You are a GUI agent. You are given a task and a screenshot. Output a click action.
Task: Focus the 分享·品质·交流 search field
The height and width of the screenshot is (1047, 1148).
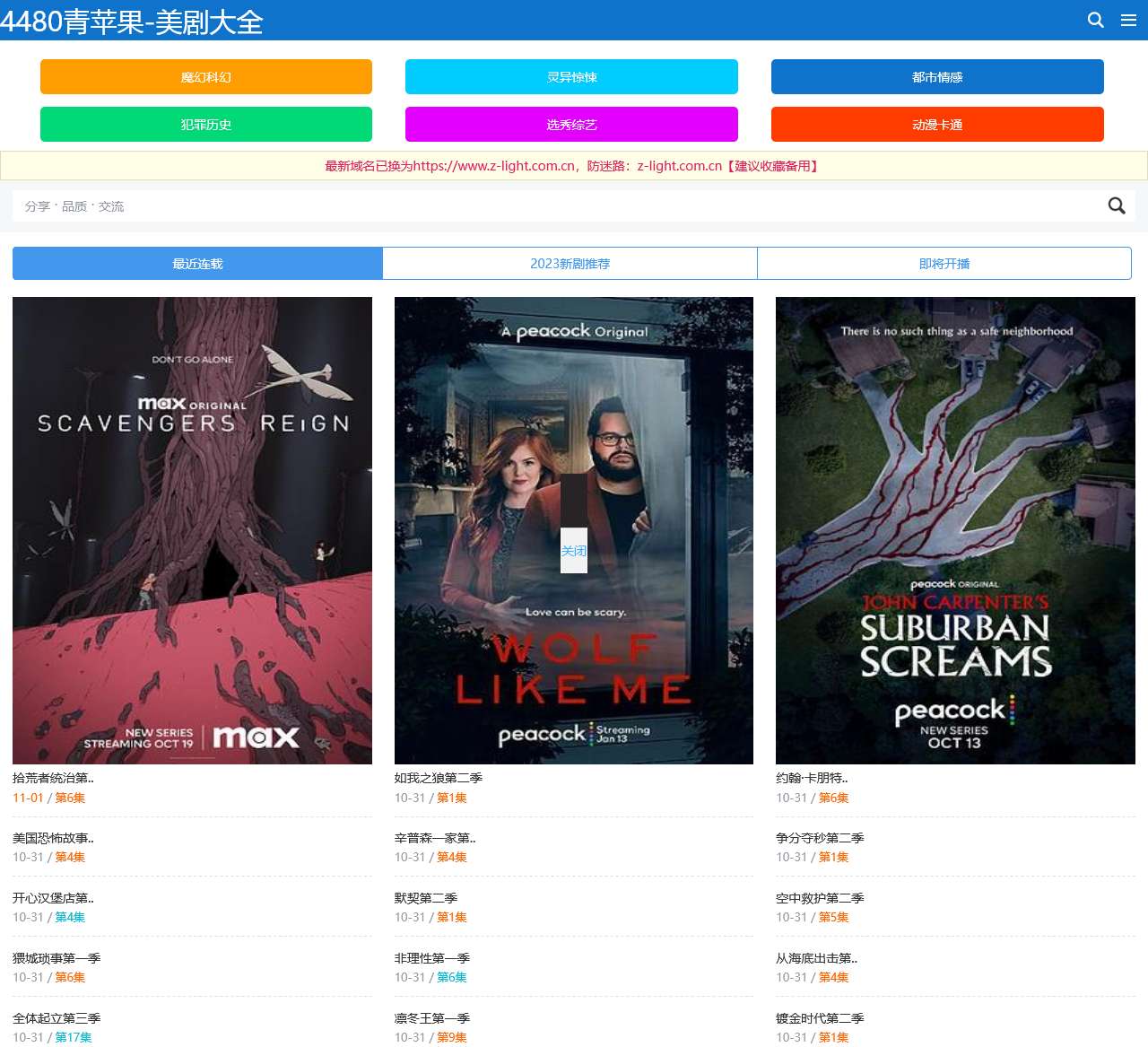pyautogui.click(x=556, y=206)
